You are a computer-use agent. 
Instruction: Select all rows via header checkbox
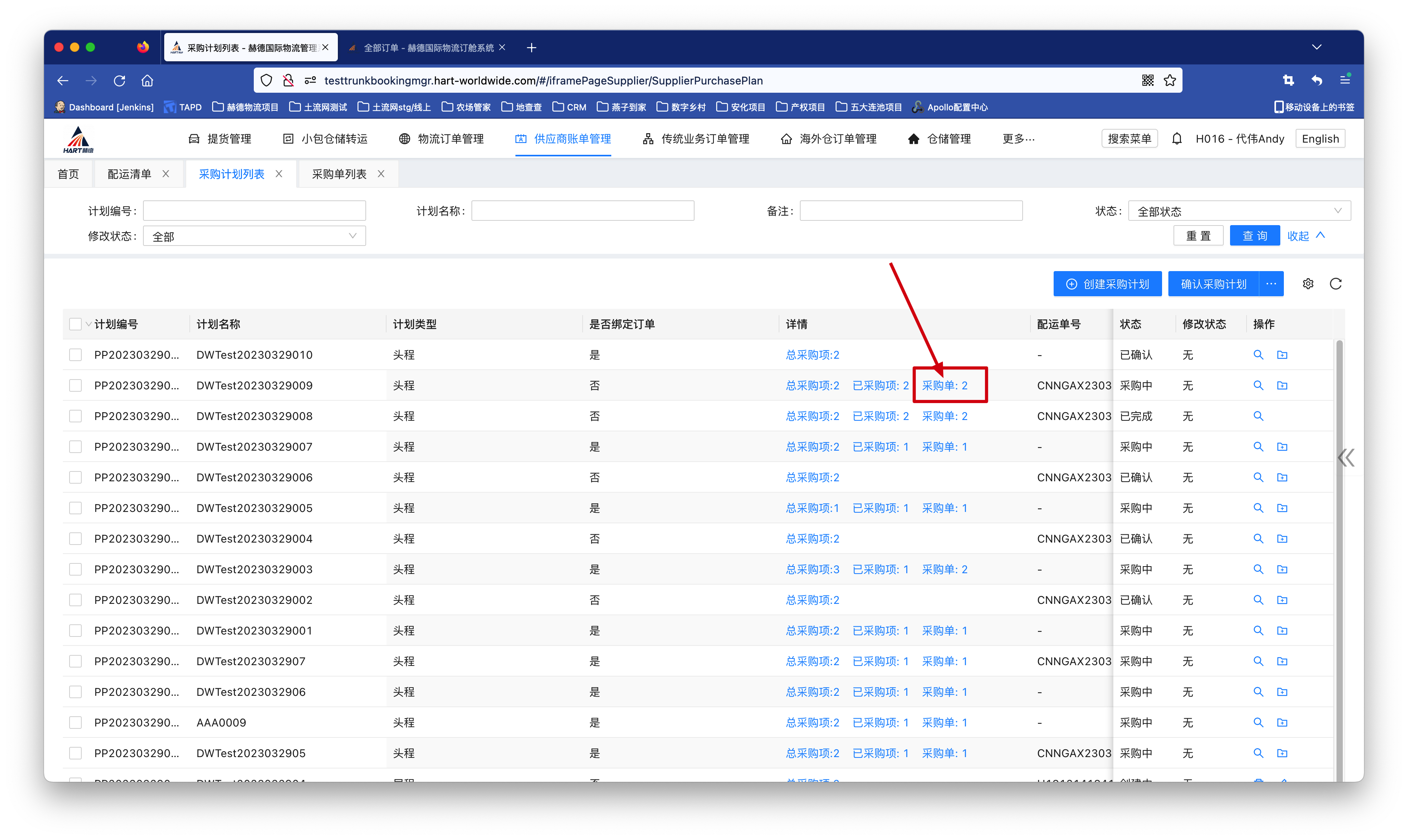click(x=75, y=324)
